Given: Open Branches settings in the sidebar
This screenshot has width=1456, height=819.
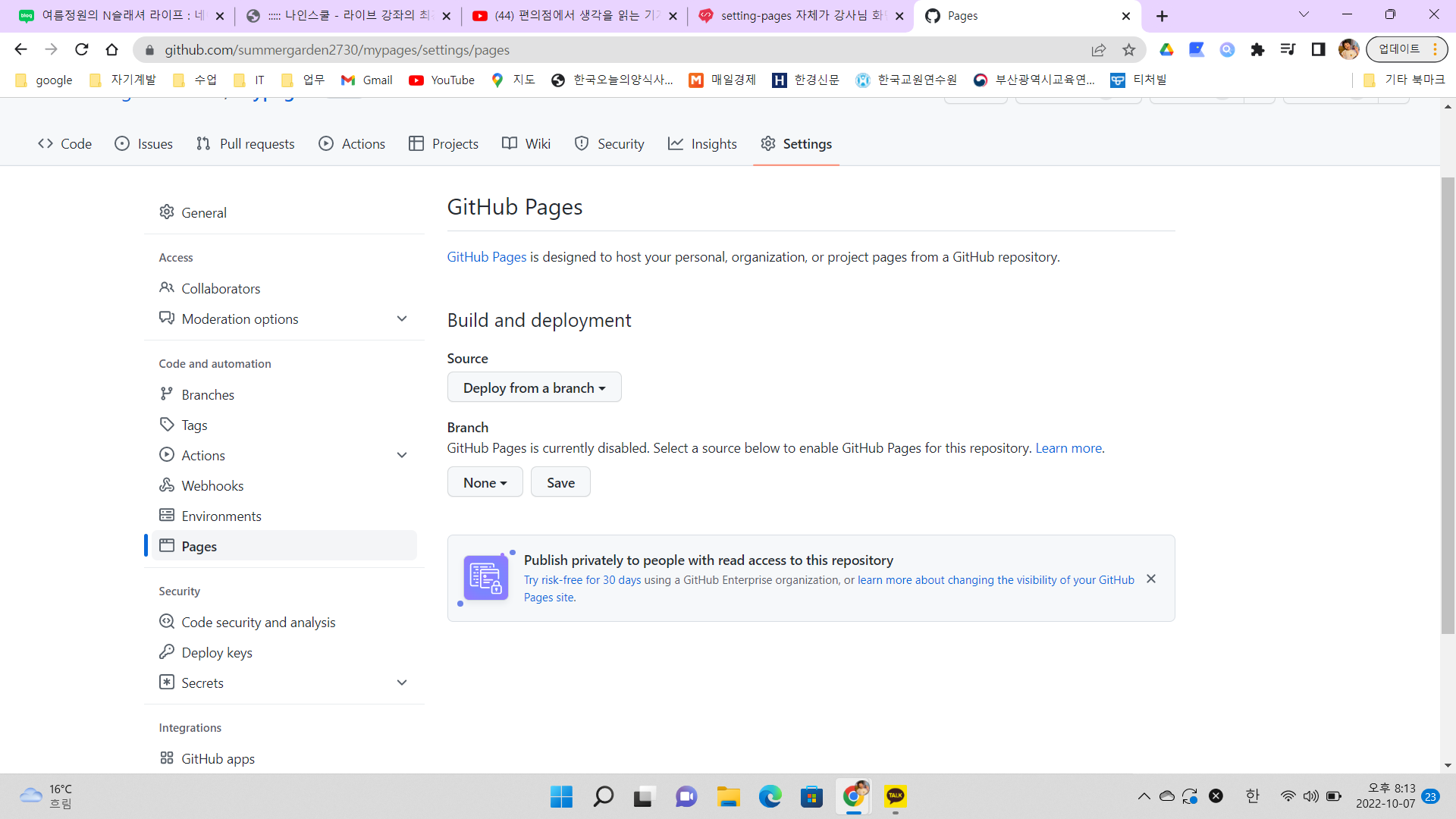Looking at the screenshot, I should tap(284, 394).
